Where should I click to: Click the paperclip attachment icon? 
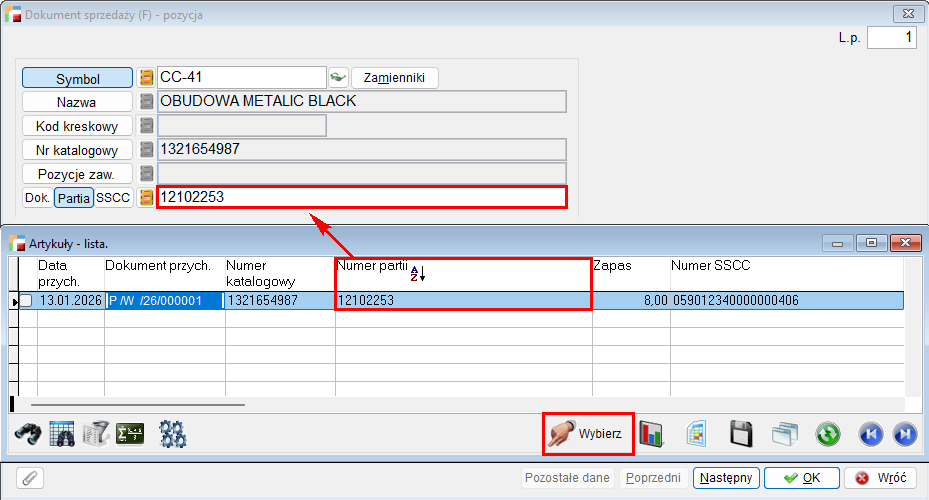pyautogui.click(x=30, y=478)
